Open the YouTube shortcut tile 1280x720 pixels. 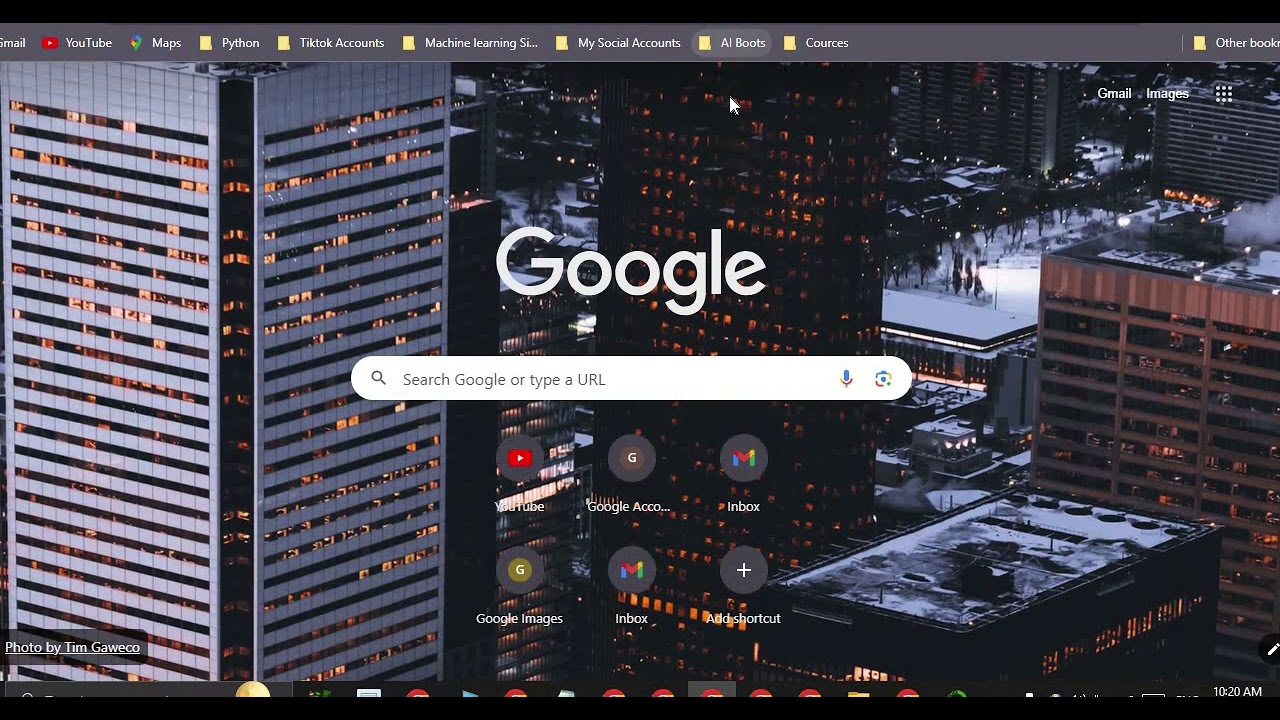(x=520, y=475)
